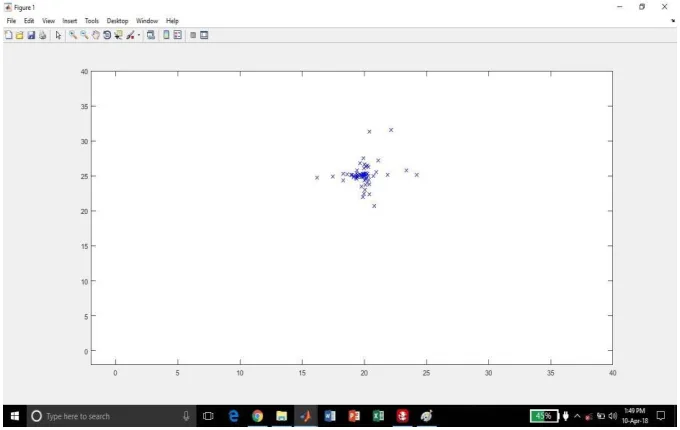This screenshot has width=680, height=430.
Task: Open the volume speaker tray icon
Action: (x=612, y=416)
